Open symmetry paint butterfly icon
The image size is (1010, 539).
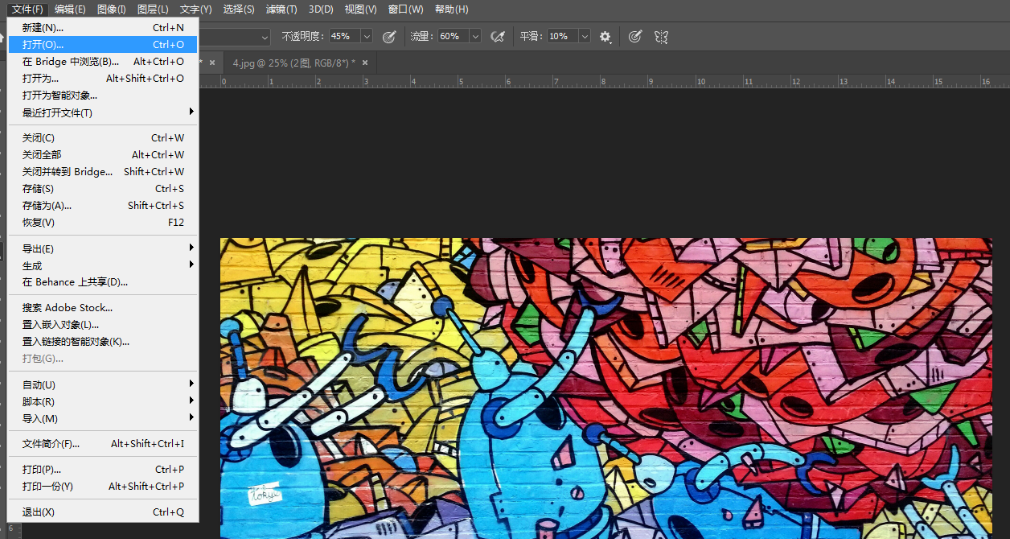[x=661, y=37]
